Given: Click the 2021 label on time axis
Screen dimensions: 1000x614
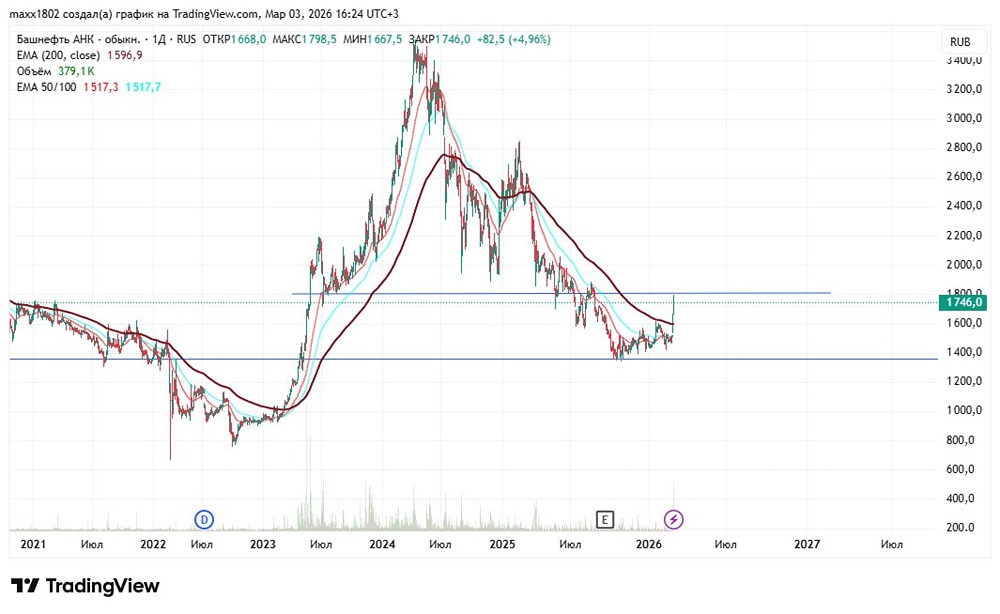Looking at the screenshot, I should click(x=33, y=544).
